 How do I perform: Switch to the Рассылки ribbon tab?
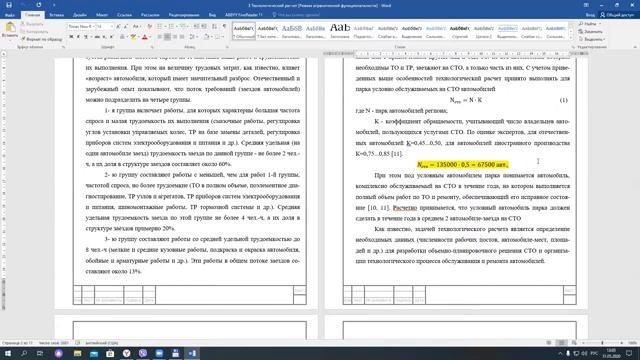click(150, 15)
